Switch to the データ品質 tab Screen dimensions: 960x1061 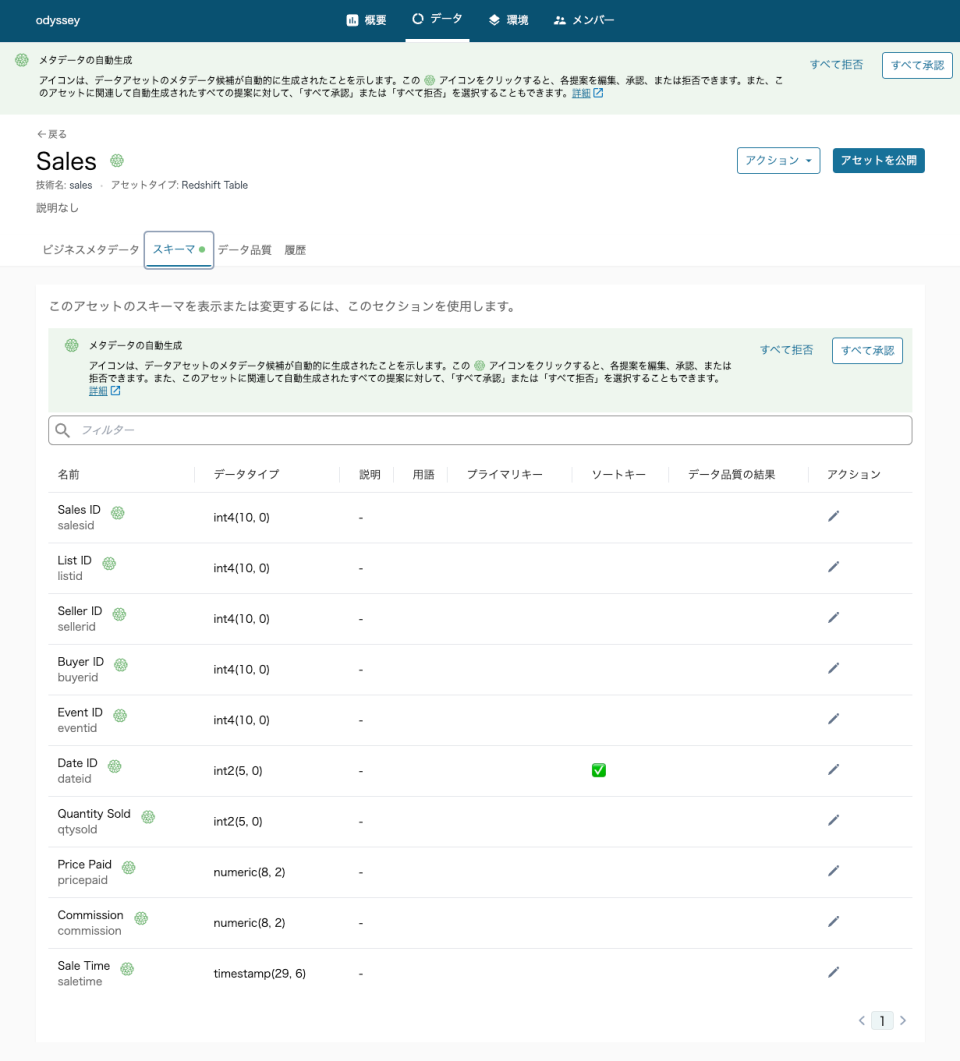(x=245, y=249)
